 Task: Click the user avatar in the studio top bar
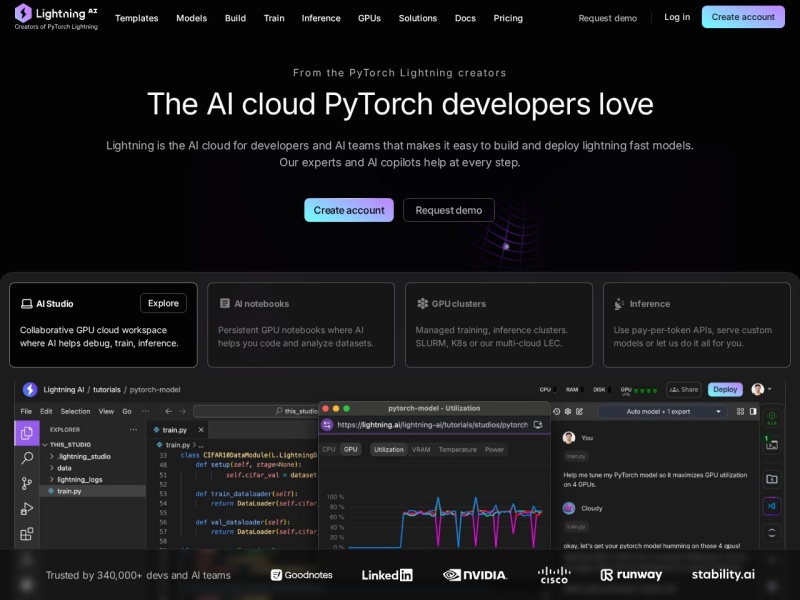[758, 389]
